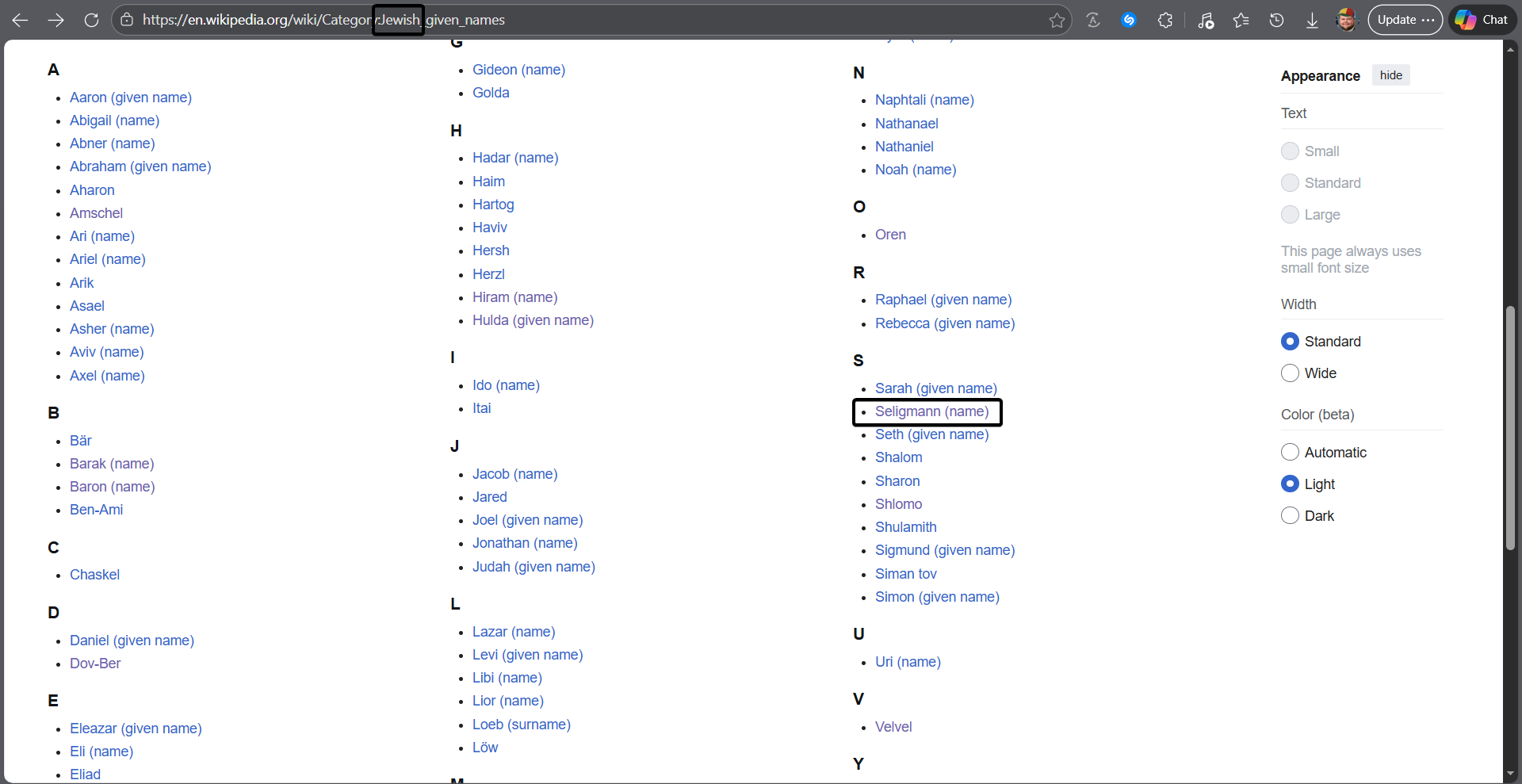1522x784 pixels.
Task: Open the browser extensions menu
Action: pos(1164,20)
